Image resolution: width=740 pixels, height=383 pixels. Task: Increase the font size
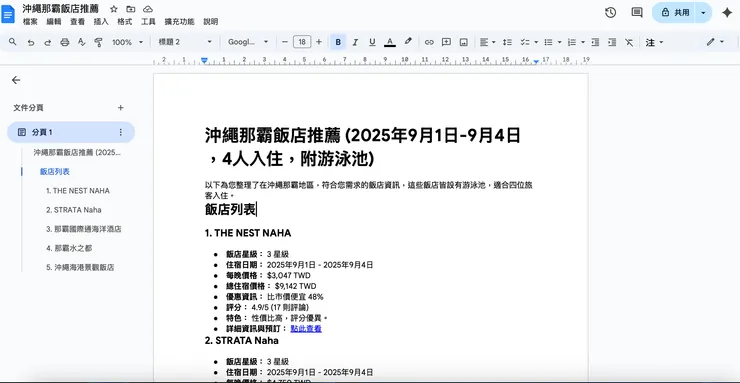(319, 42)
